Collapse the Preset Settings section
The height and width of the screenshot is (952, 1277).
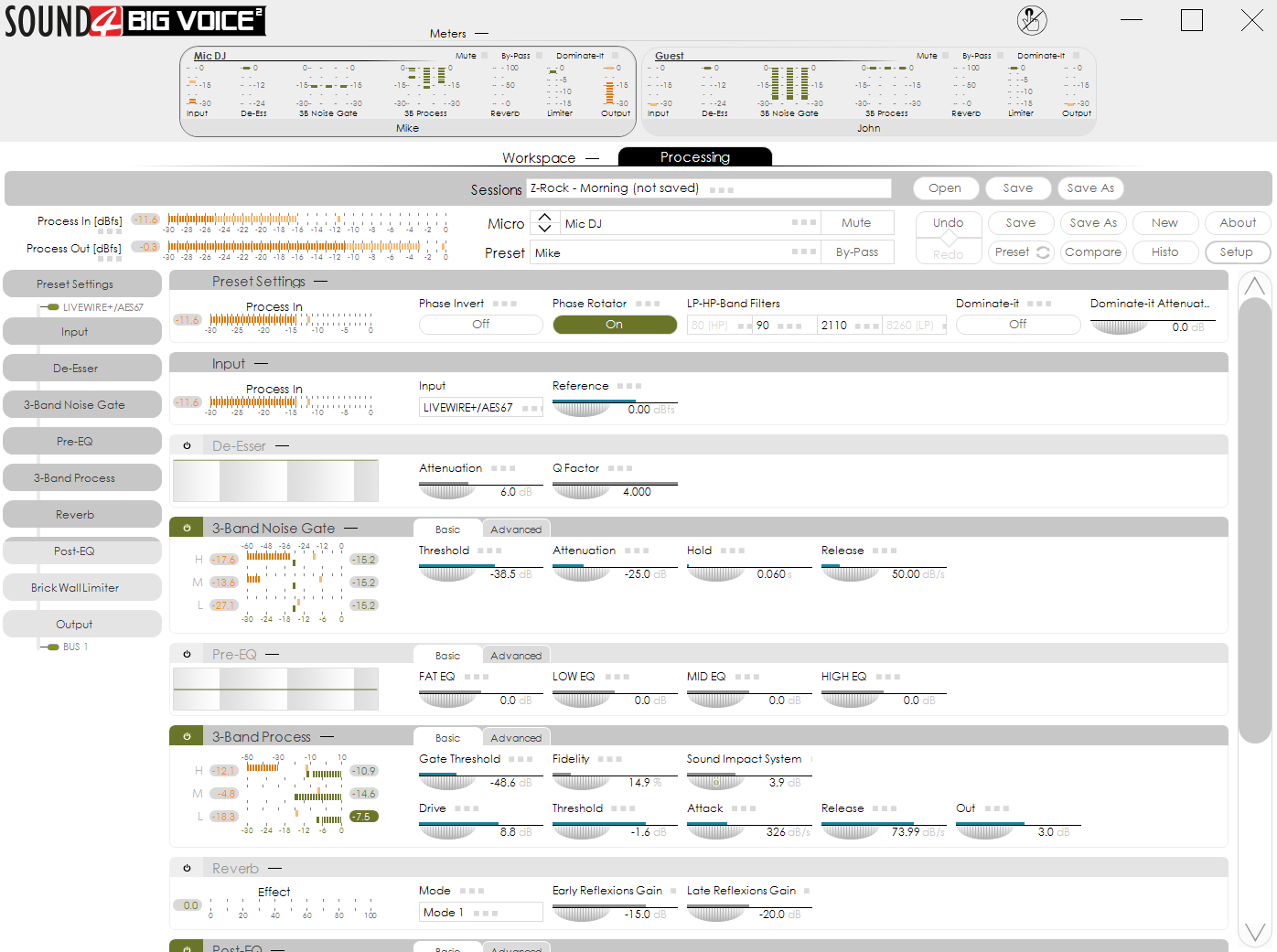click(321, 282)
